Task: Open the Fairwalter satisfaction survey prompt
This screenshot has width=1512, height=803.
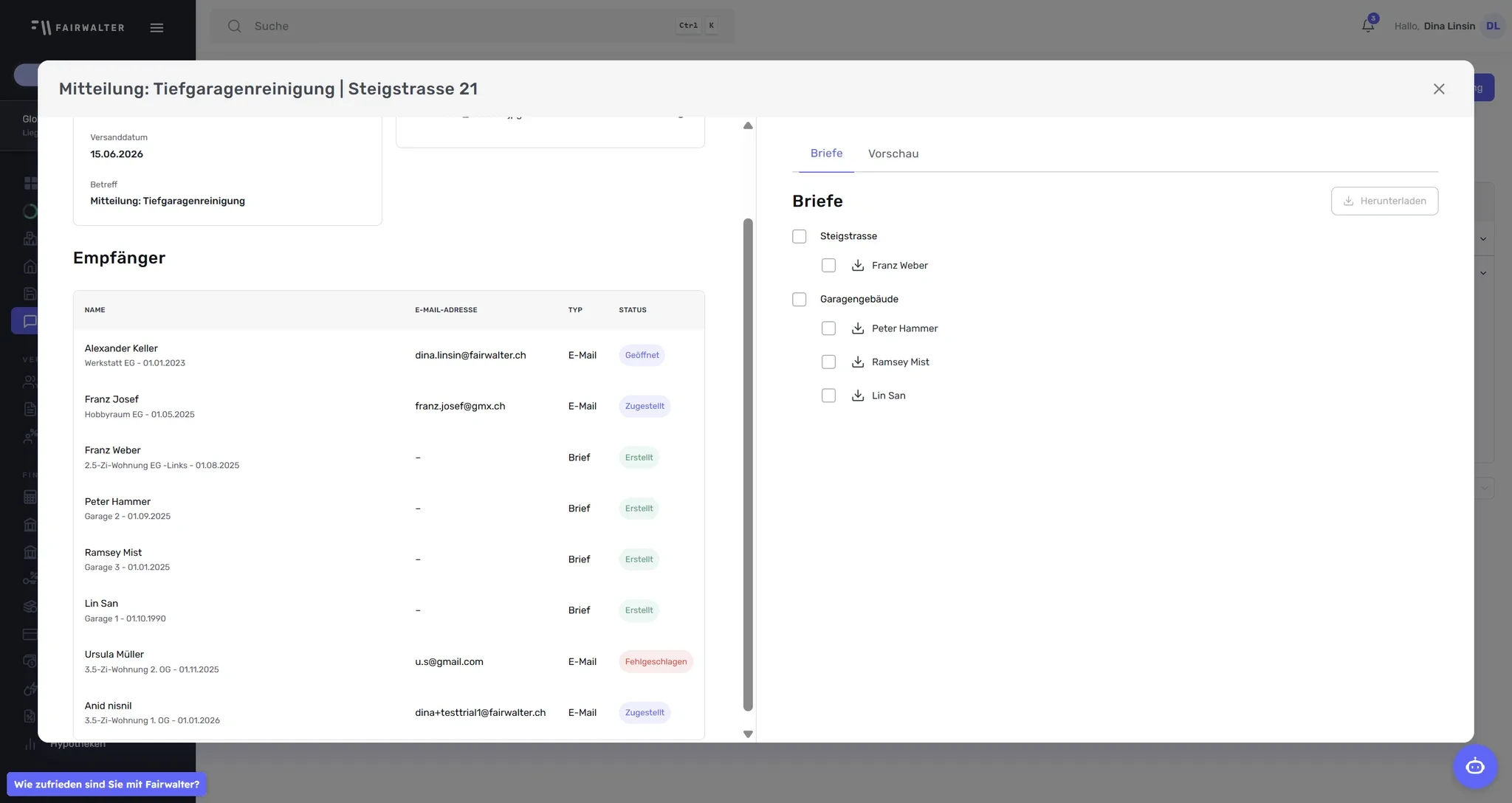Action: [x=106, y=784]
